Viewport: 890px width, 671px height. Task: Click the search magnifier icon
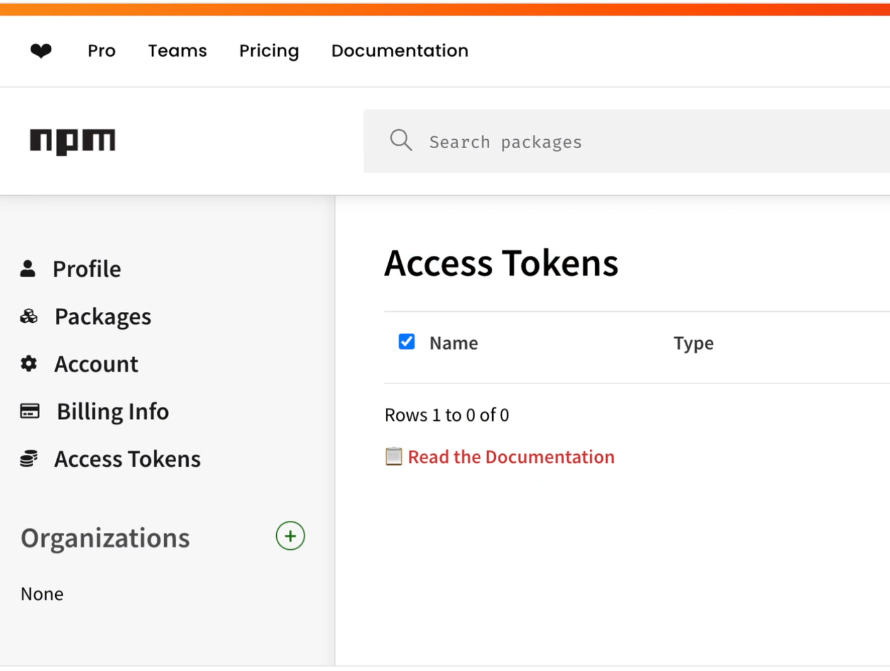[x=400, y=140]
